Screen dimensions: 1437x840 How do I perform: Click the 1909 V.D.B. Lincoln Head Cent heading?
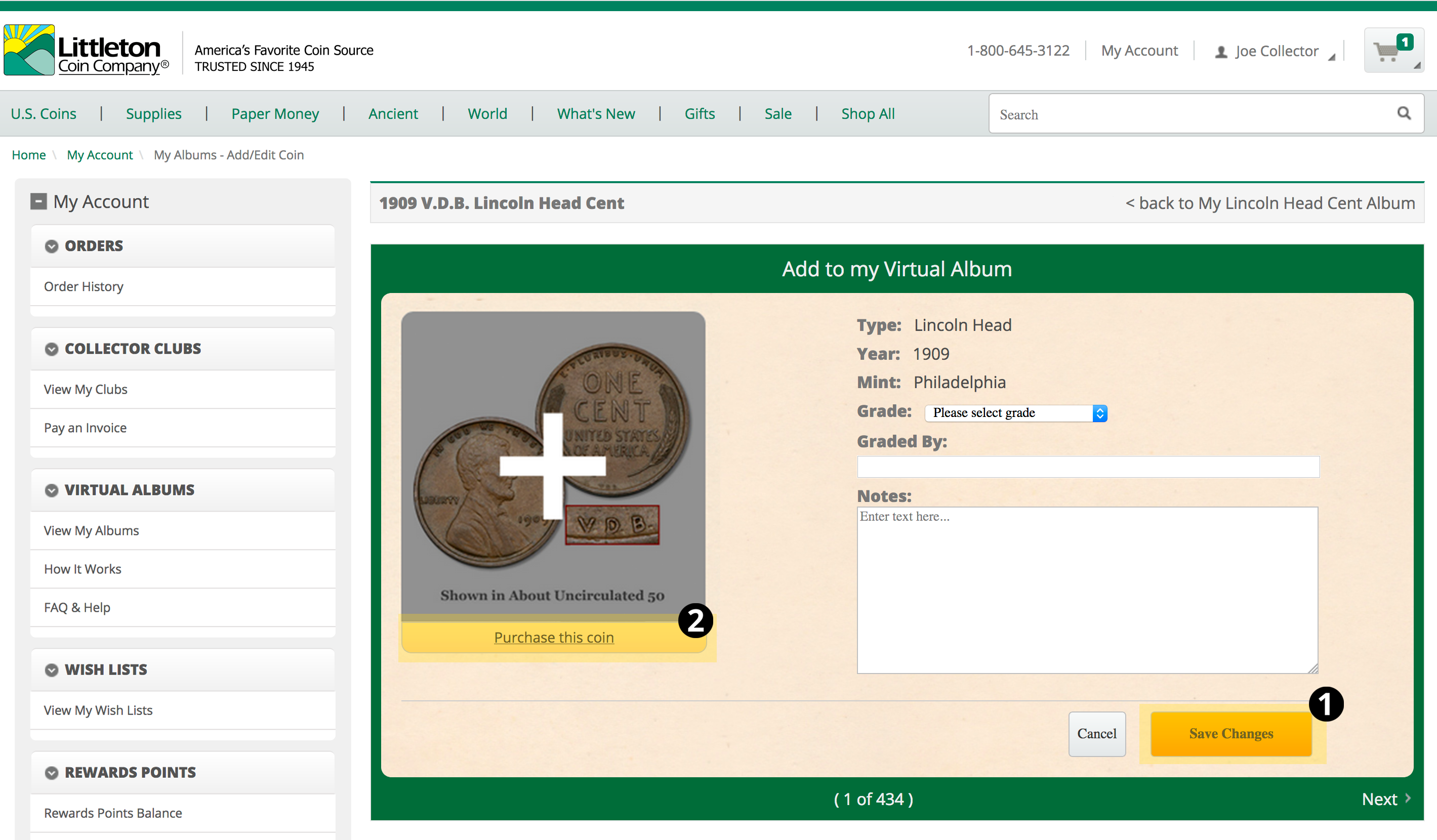pos(501,203)
